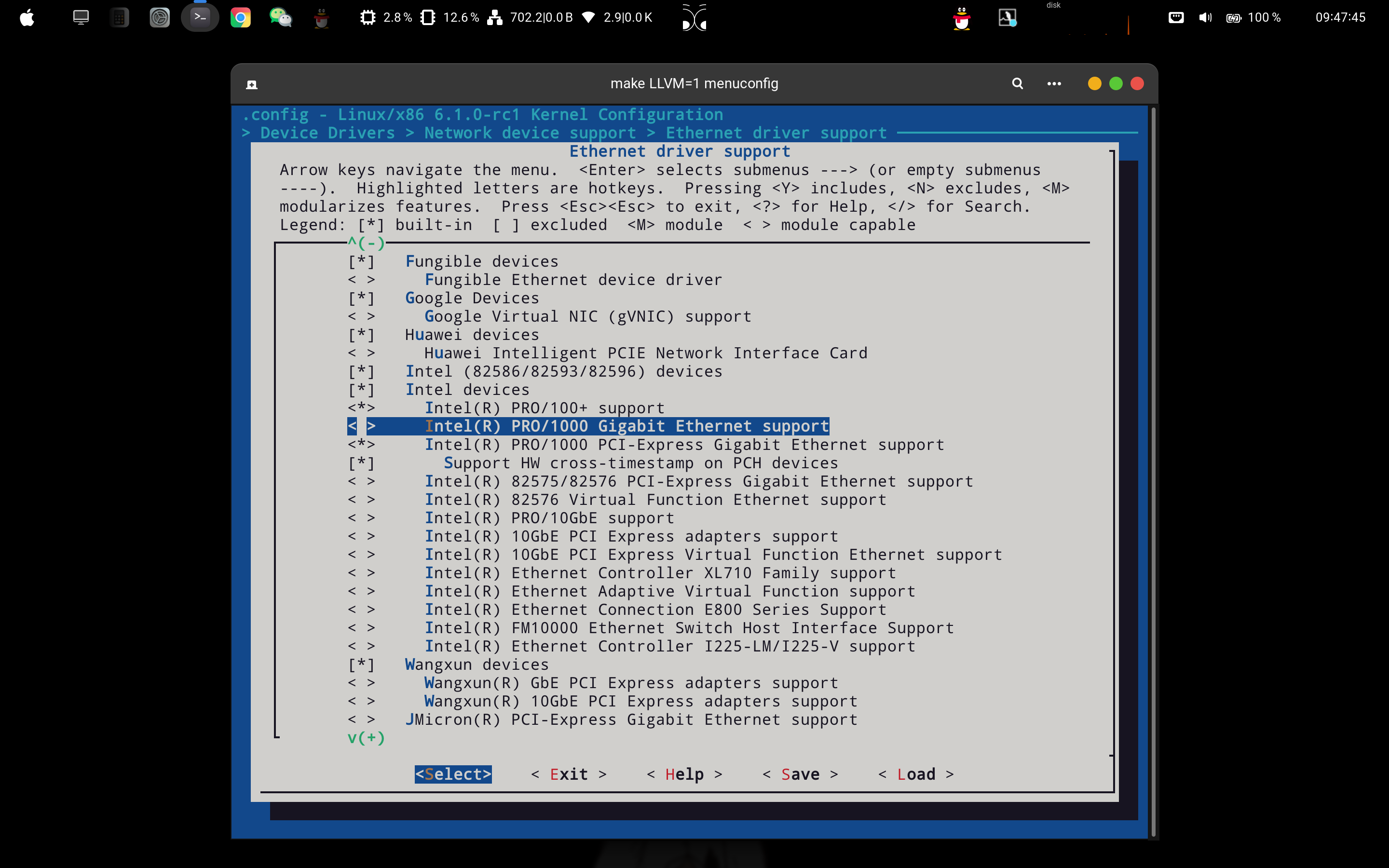Click the Save button in menuconfig

pos(800,774)
